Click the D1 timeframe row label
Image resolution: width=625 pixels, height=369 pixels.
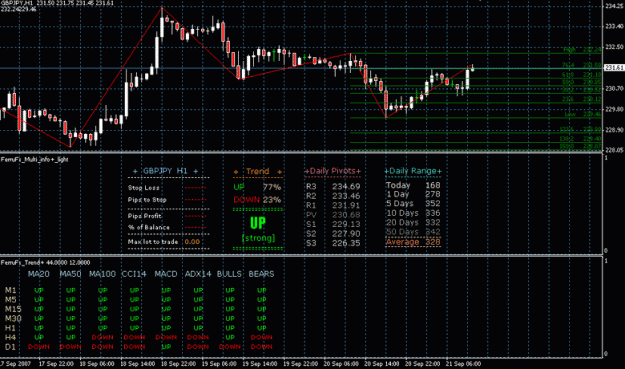click(10, 347)
